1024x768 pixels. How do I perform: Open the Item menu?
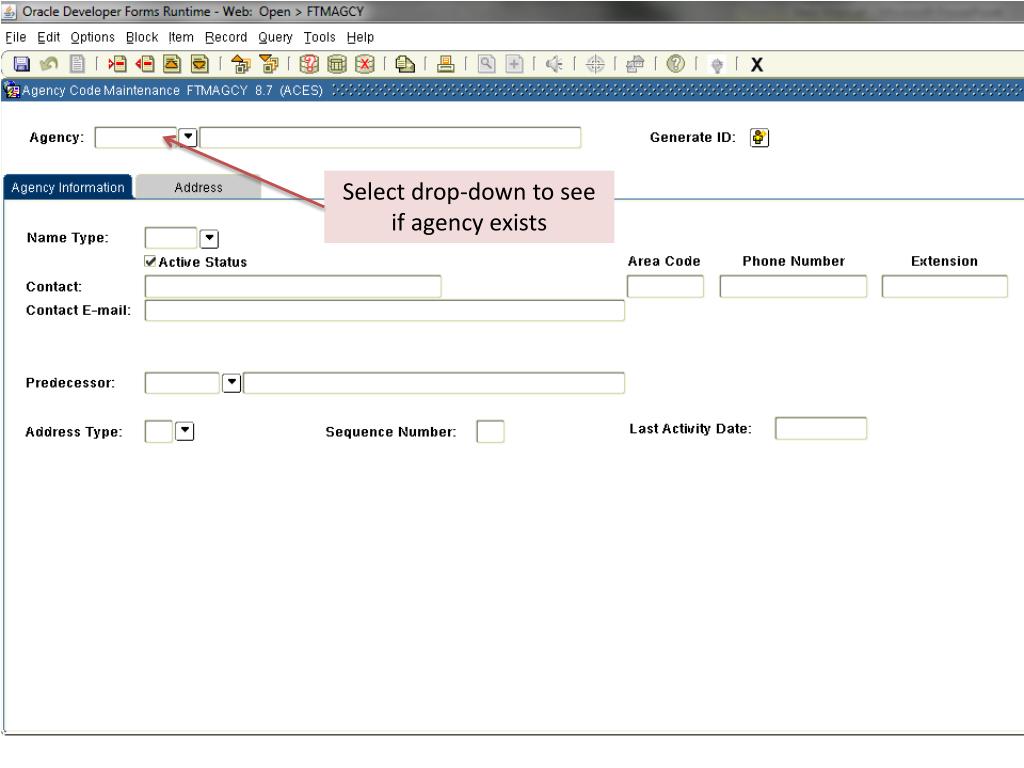[181, 37]
